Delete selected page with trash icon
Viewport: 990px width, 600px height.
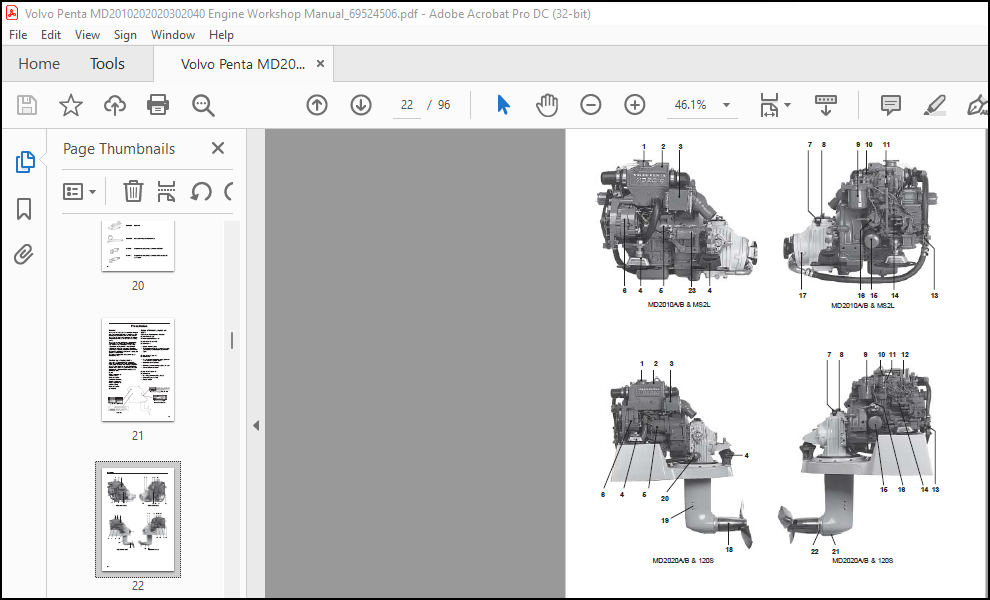click(133, 191)
